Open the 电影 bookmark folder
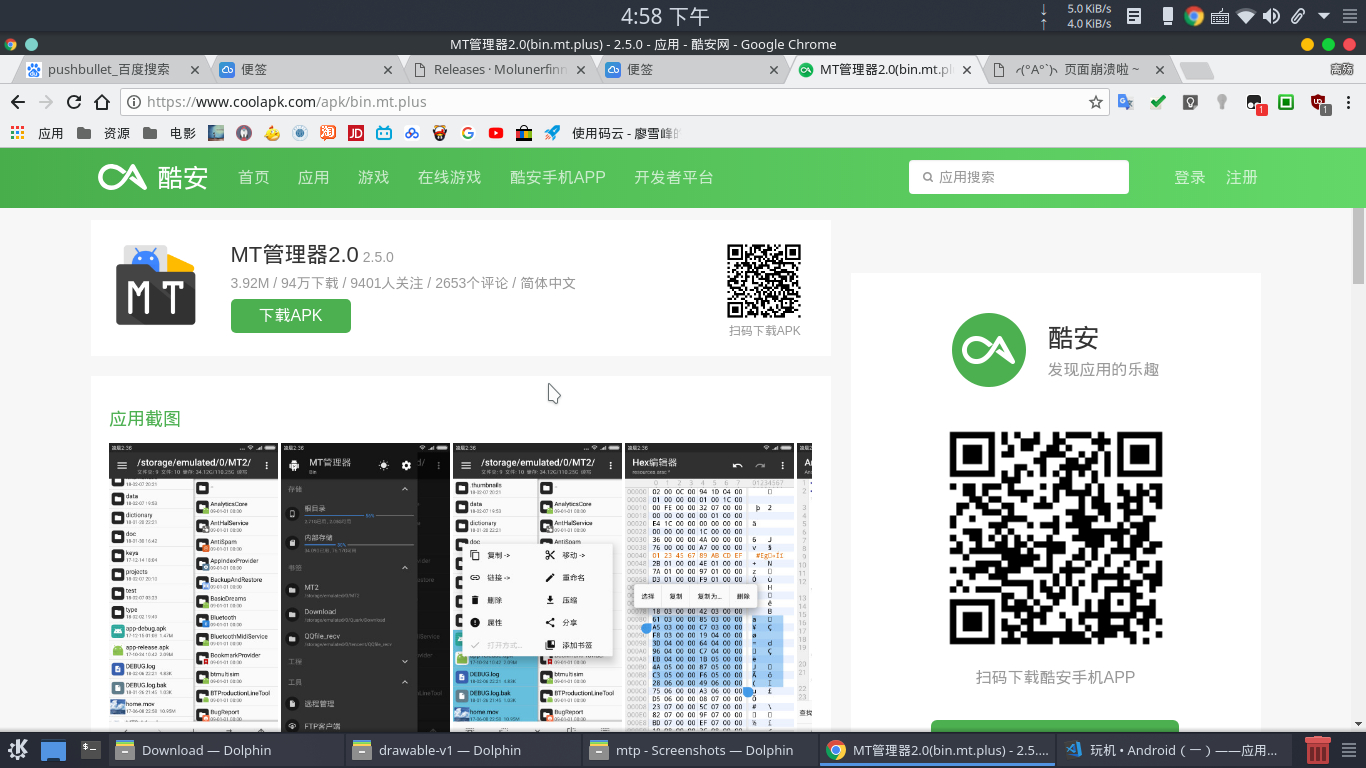Screen dimensions: 1366x768 pyautogui.click(x=169, y=133)
